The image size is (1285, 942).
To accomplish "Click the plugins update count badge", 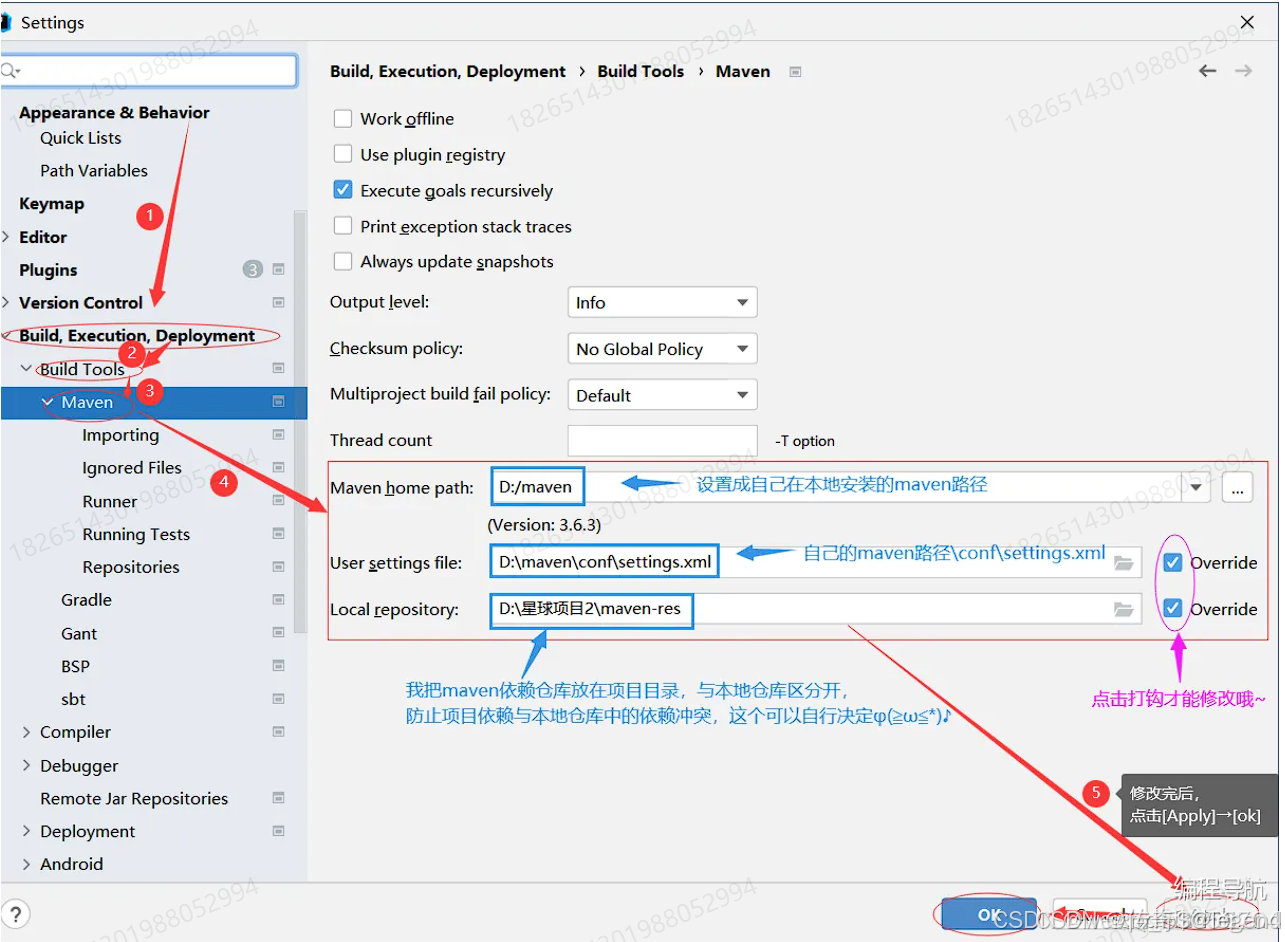I will point(253,269).
